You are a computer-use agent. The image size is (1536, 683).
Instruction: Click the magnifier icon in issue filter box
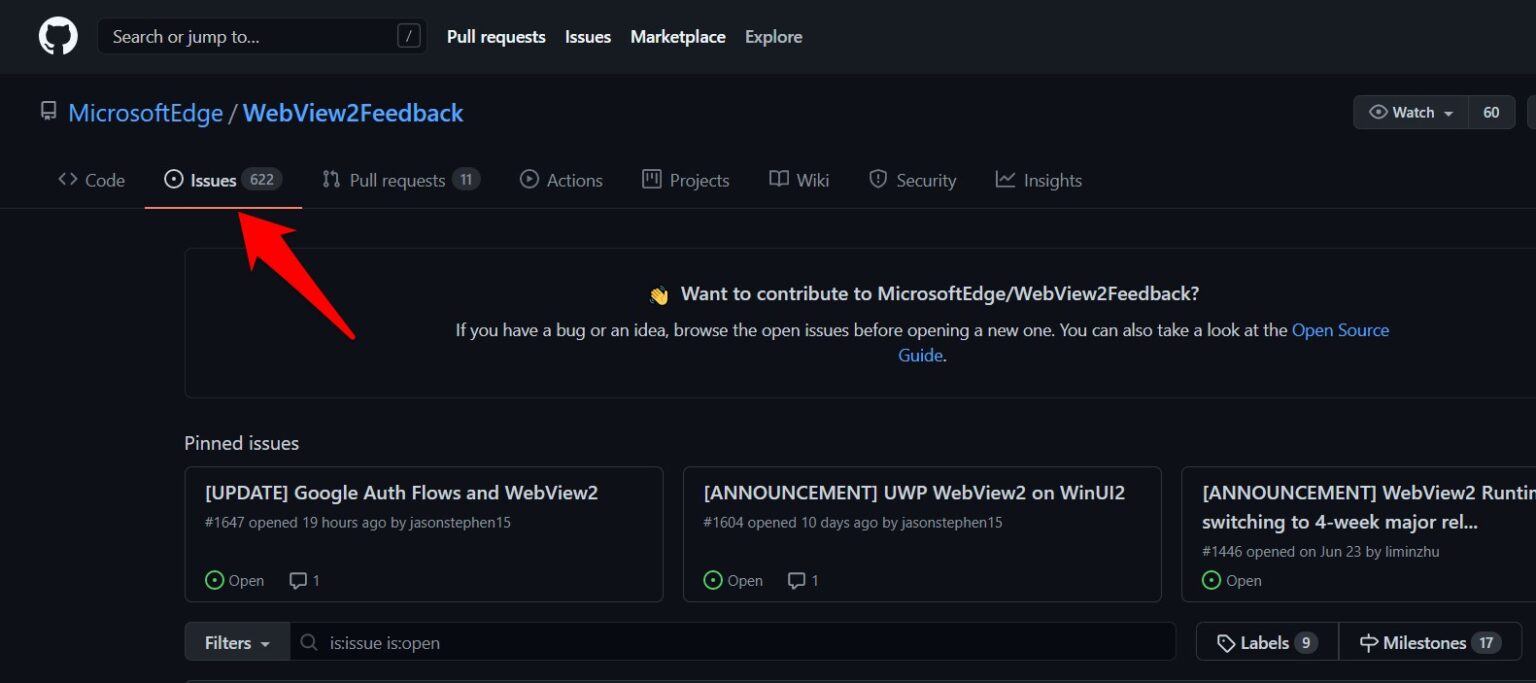click(x=310, y=642)
